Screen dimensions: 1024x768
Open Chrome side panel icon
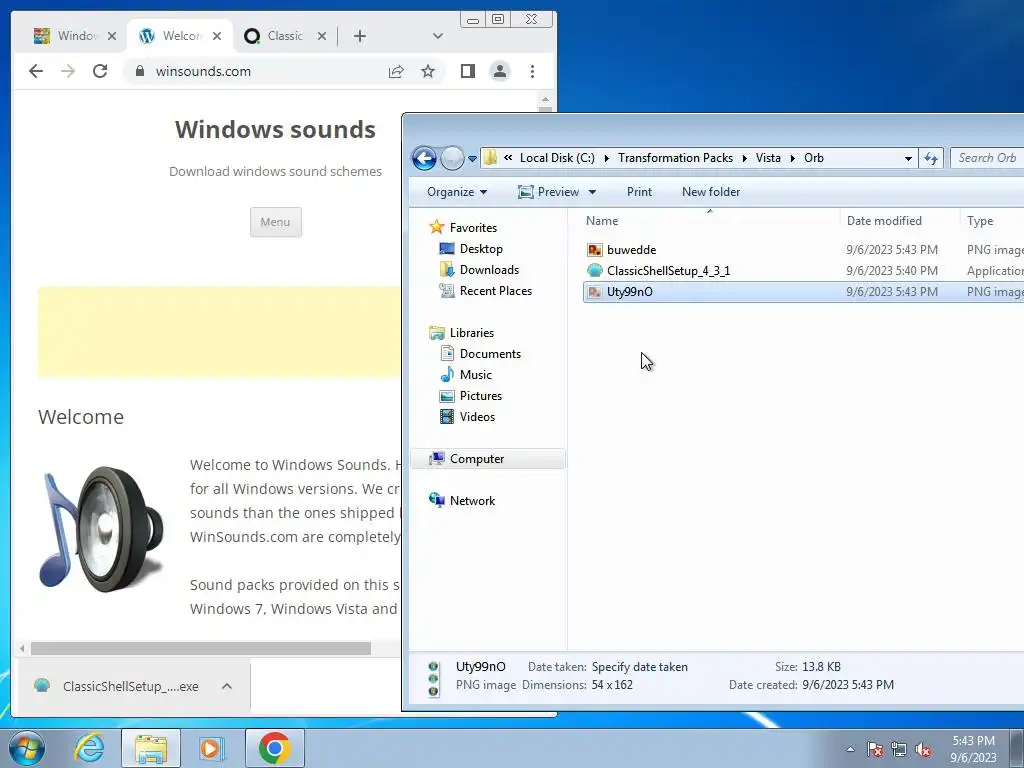pos(468,71)
